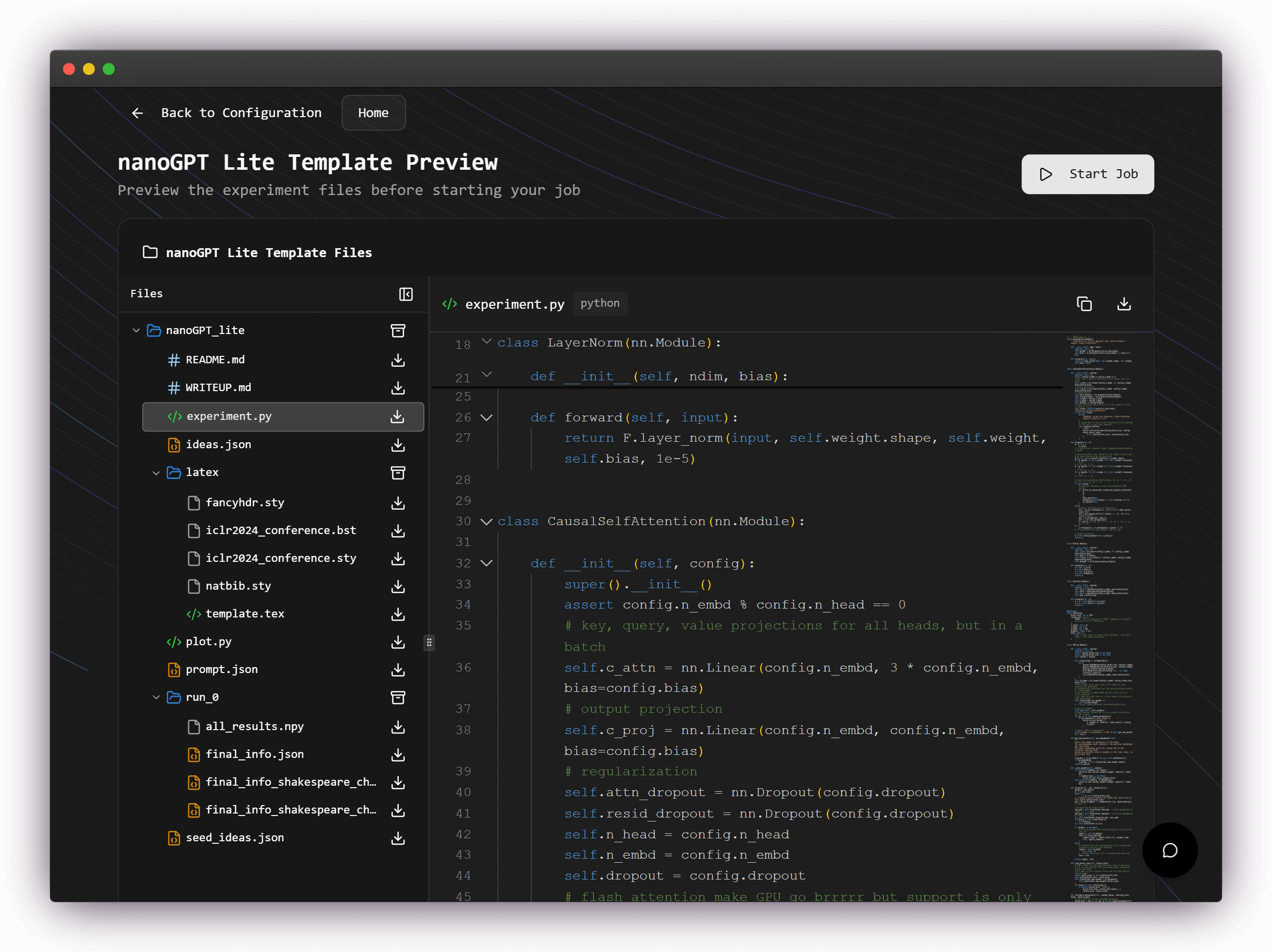Viewport: 1272px width, 952px height.
Task: Fold the CausalSelfAttention class definition
Action: tap(487, 521)
